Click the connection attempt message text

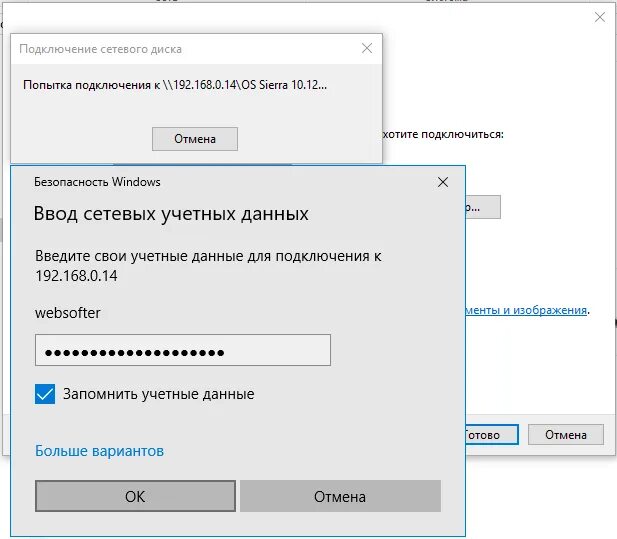click(x=175, y=85)
